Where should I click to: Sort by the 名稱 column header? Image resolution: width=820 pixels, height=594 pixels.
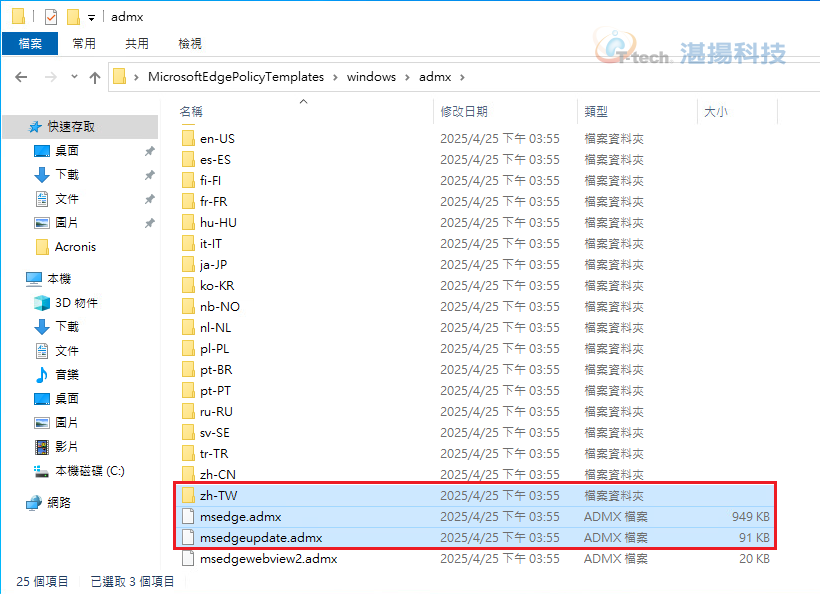pyautogui.click(x=191, y=111)
